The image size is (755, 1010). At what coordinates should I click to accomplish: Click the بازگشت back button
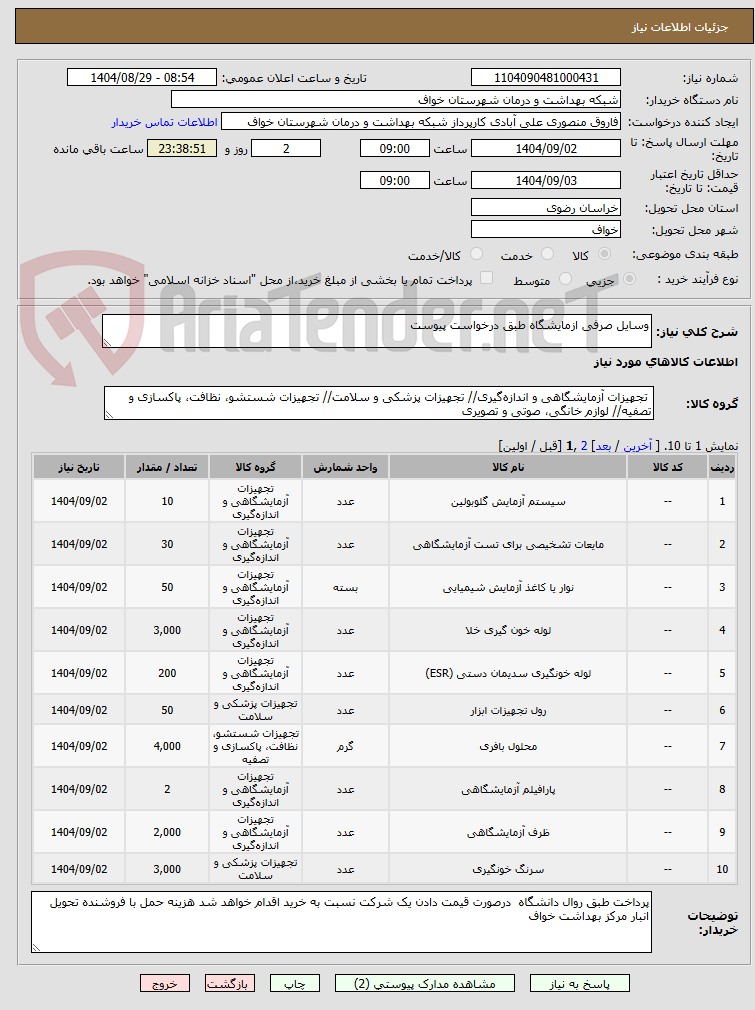(x=230, y=984)
